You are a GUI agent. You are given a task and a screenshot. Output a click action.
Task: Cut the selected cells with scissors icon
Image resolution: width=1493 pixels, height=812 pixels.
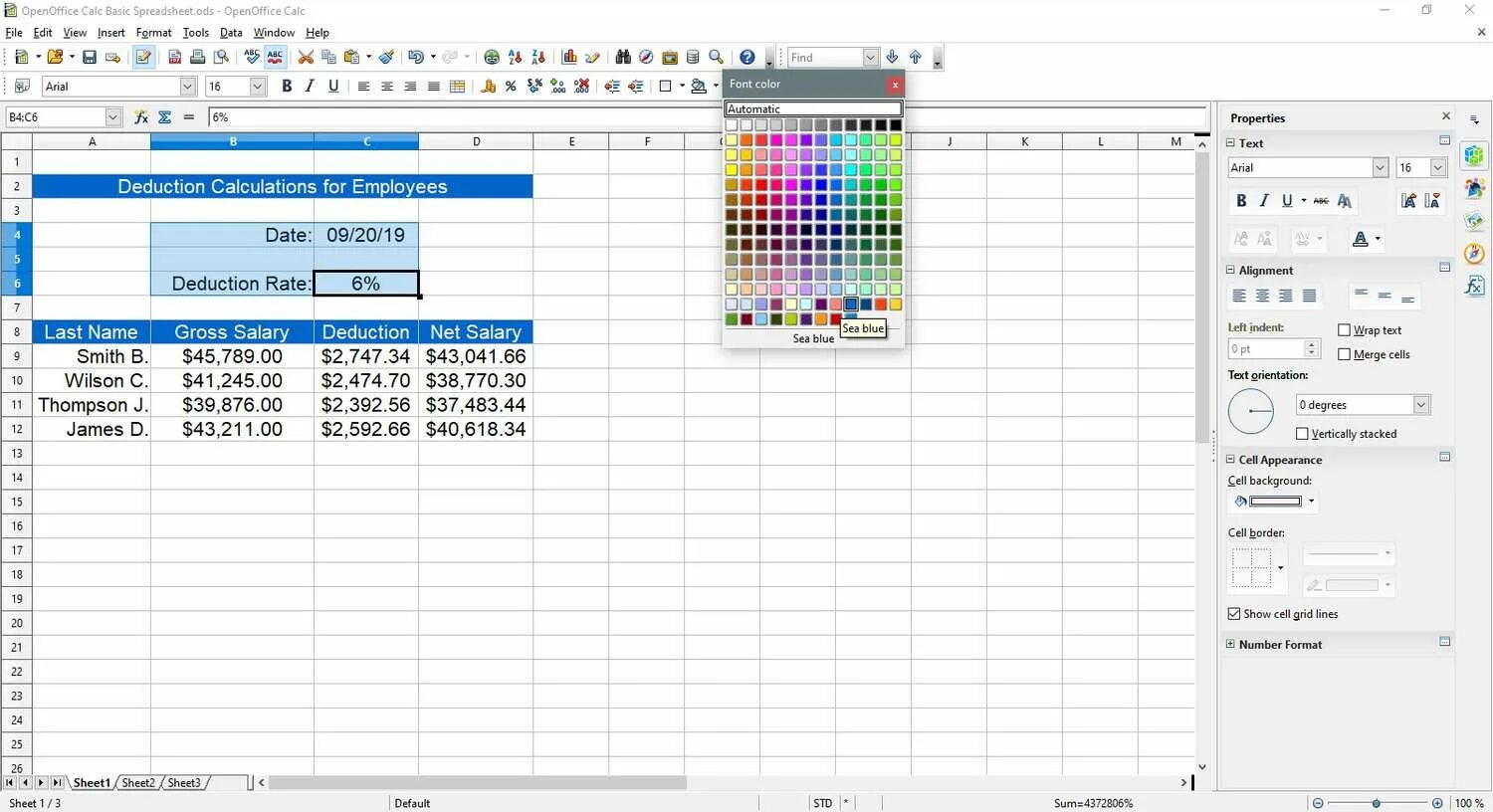click(x=306, y=58)
